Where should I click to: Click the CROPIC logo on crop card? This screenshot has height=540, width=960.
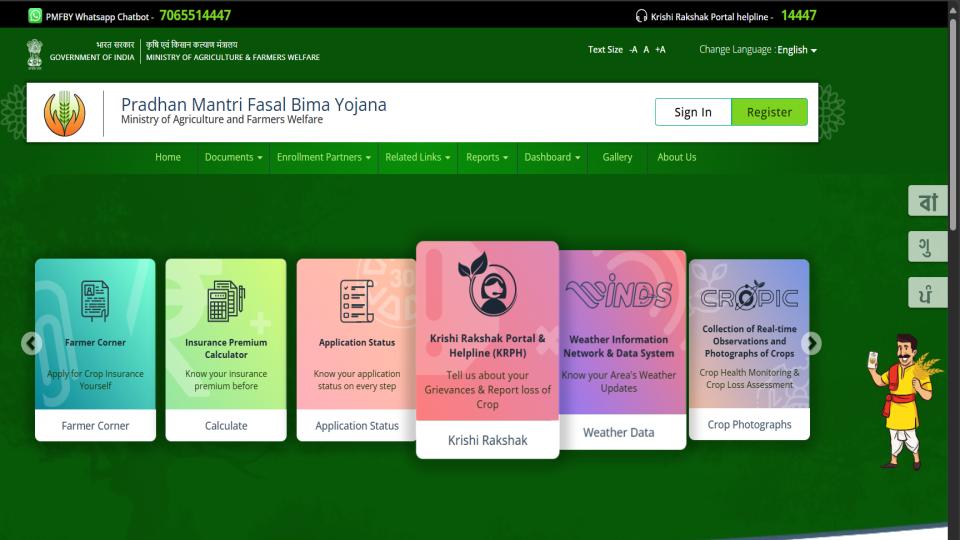click(749, 296)
